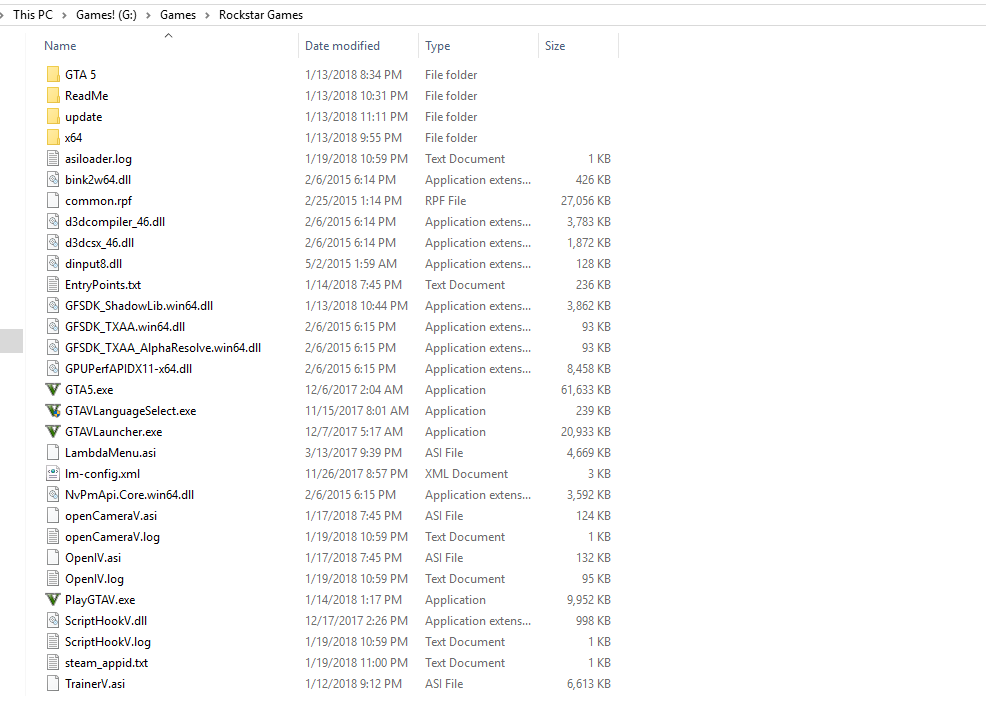This screenshot has width=986, height=715.
Task: Click the PlayGTAV.exe application icon
Action: (53, 600)
